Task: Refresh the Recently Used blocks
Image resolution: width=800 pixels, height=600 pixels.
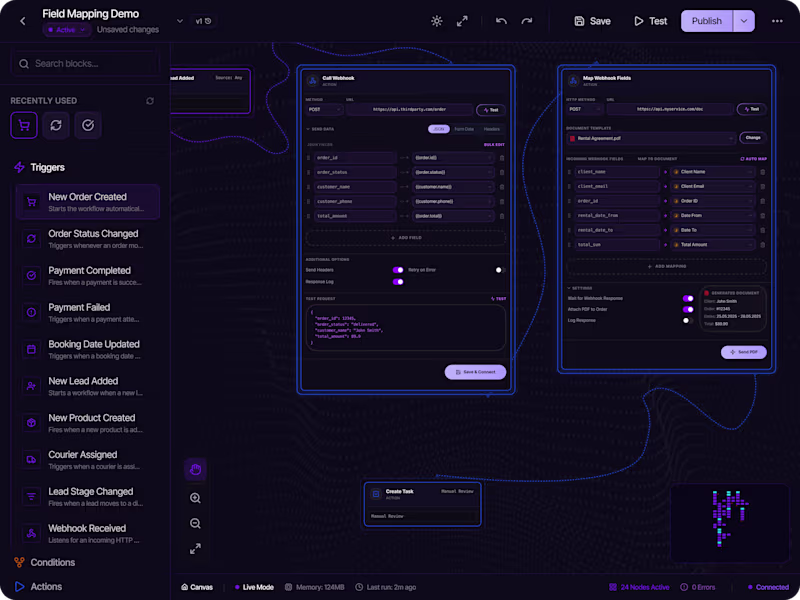Action: coord(150,101)
